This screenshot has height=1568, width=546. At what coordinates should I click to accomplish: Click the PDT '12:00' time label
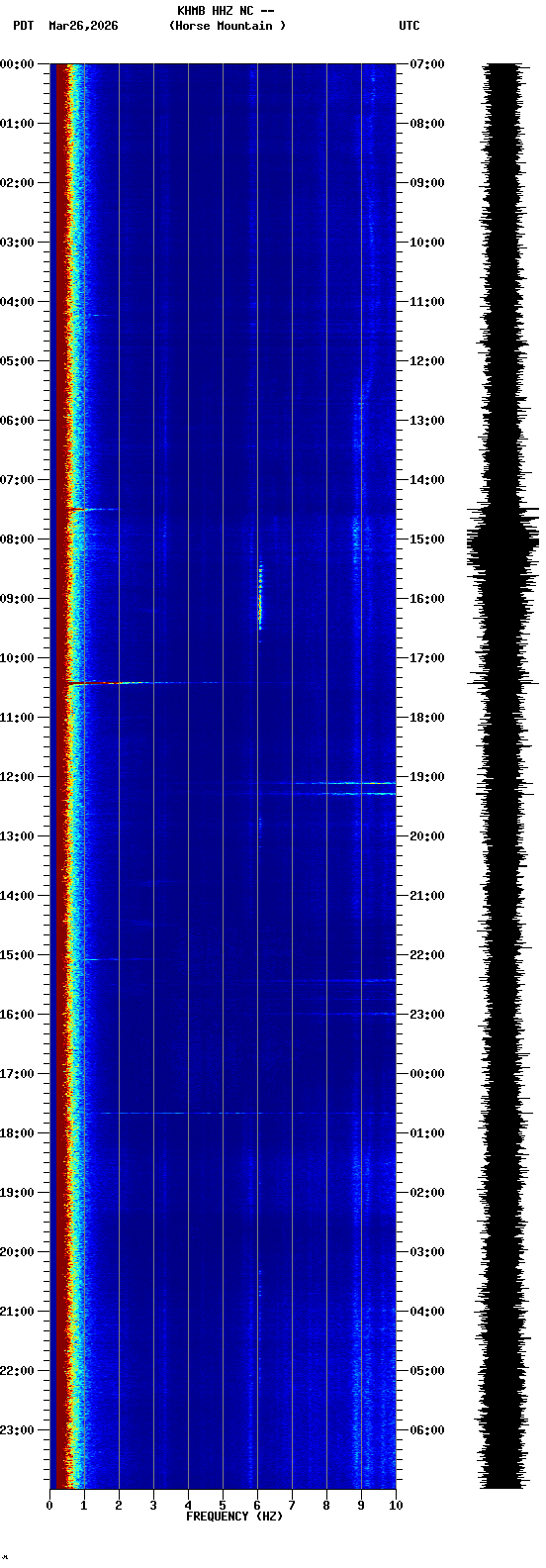pos(17,777)
